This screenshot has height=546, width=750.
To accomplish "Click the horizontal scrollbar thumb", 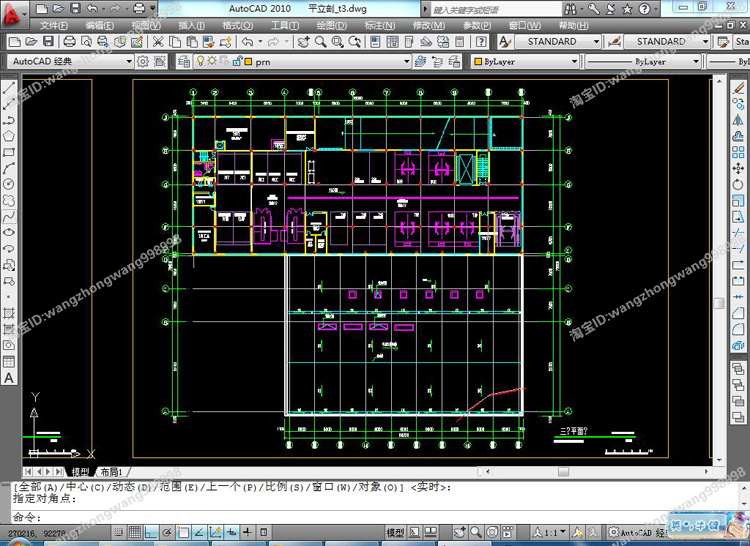I will tap(563, 472).
